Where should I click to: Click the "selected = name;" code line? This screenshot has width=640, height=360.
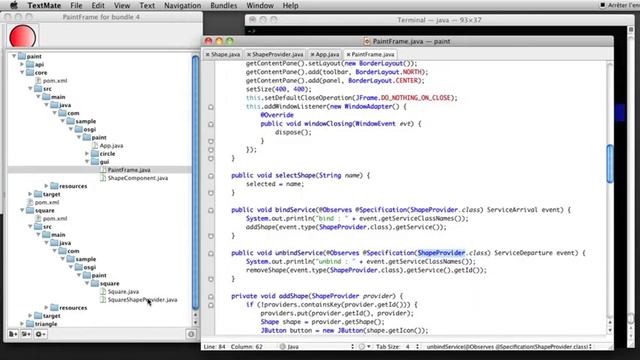(x=275, y=184)
